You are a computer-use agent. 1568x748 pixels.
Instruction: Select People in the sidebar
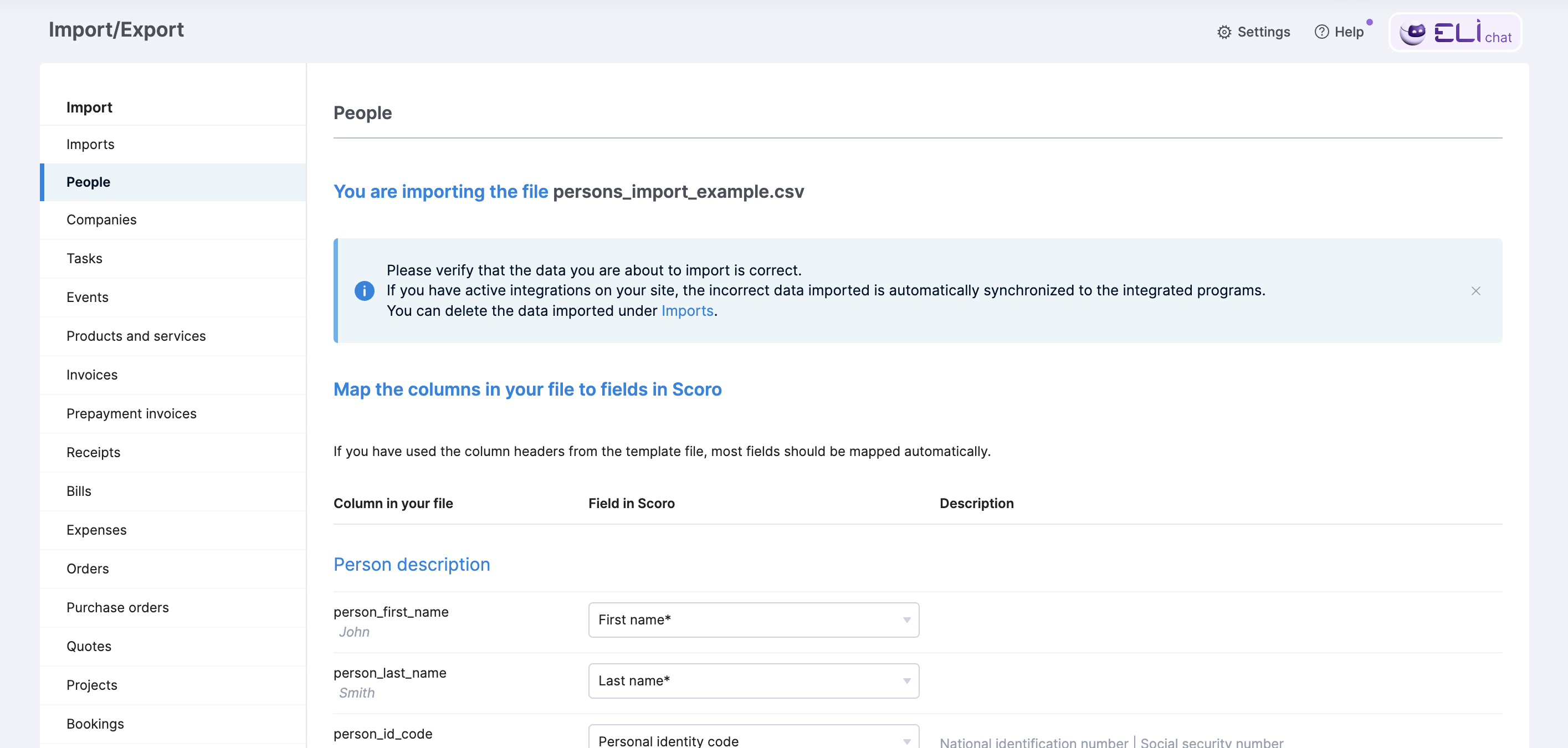tap(173, 182)
